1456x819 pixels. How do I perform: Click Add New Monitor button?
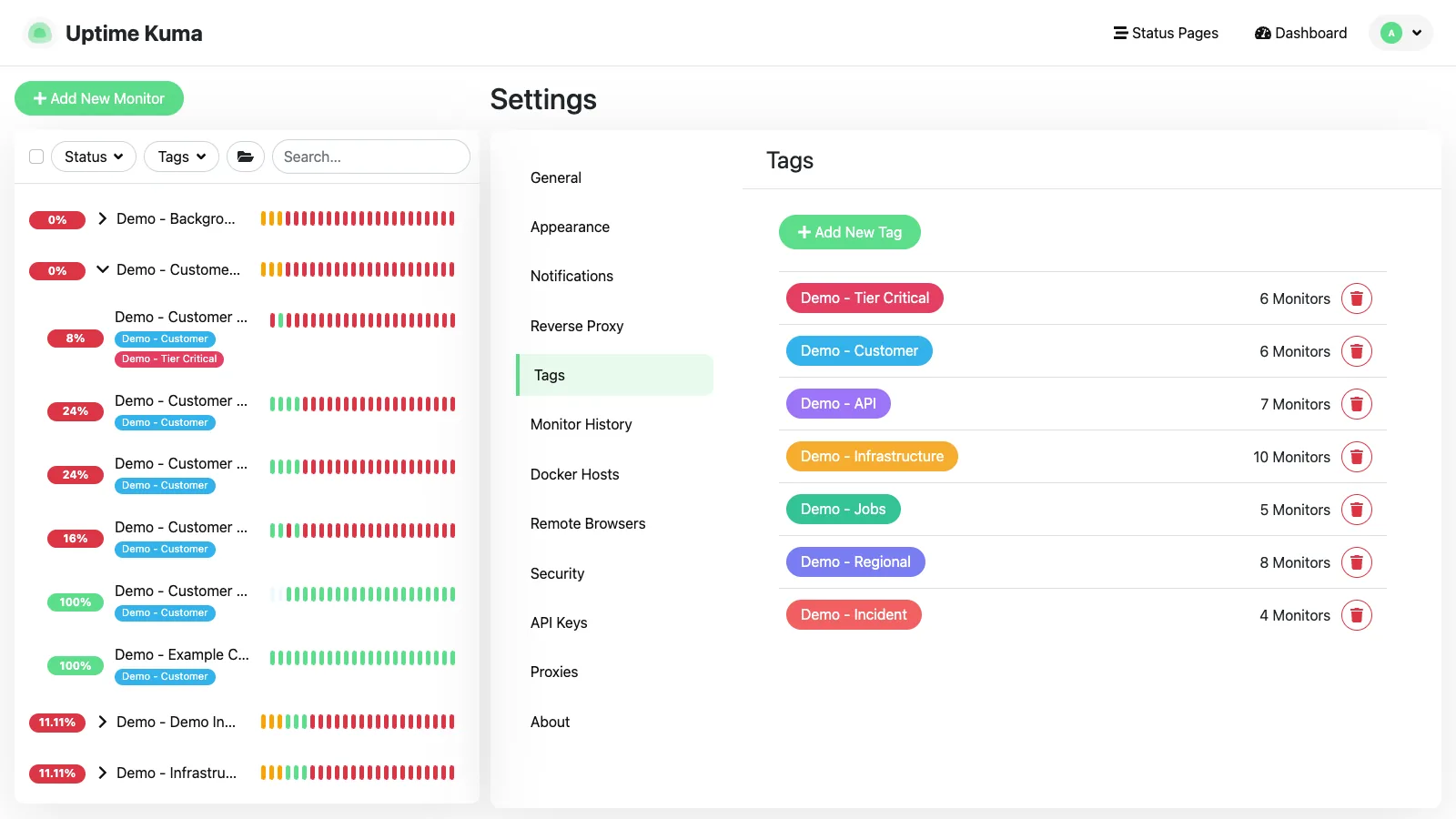coord(99,98)
